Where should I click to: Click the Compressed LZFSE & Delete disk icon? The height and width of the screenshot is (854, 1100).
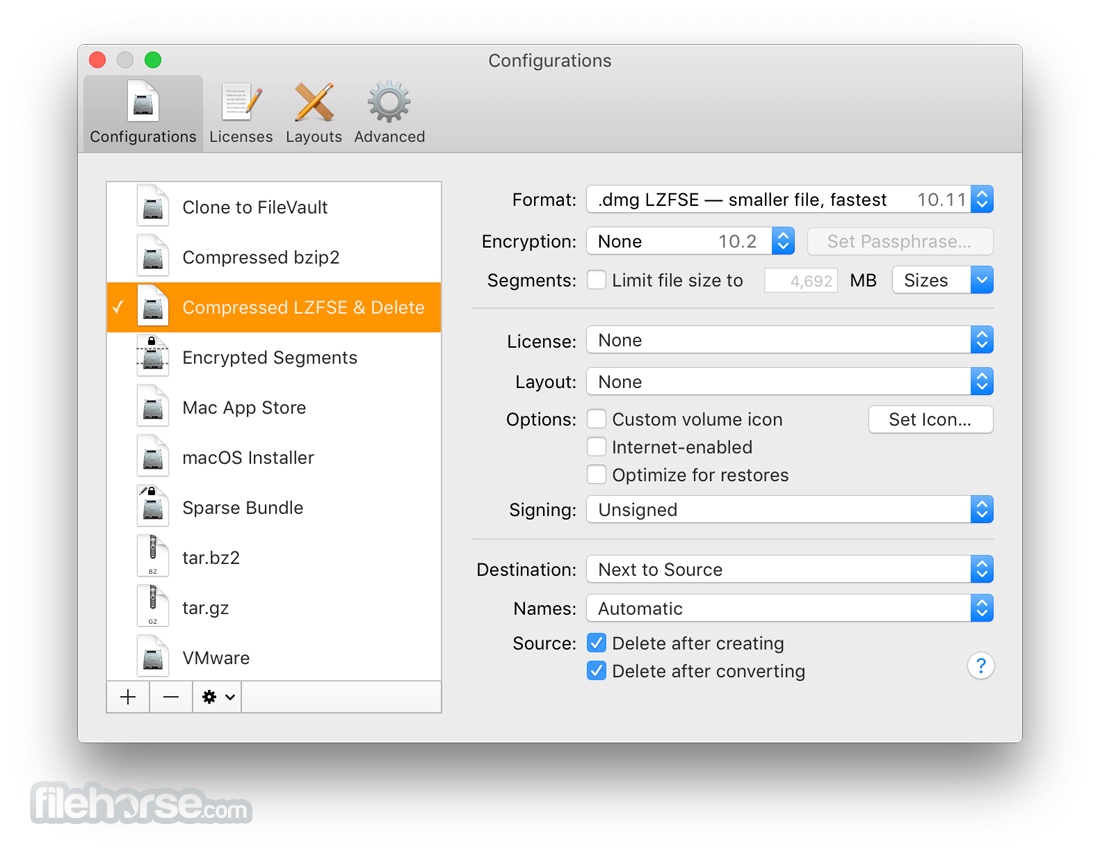point(153,307)
